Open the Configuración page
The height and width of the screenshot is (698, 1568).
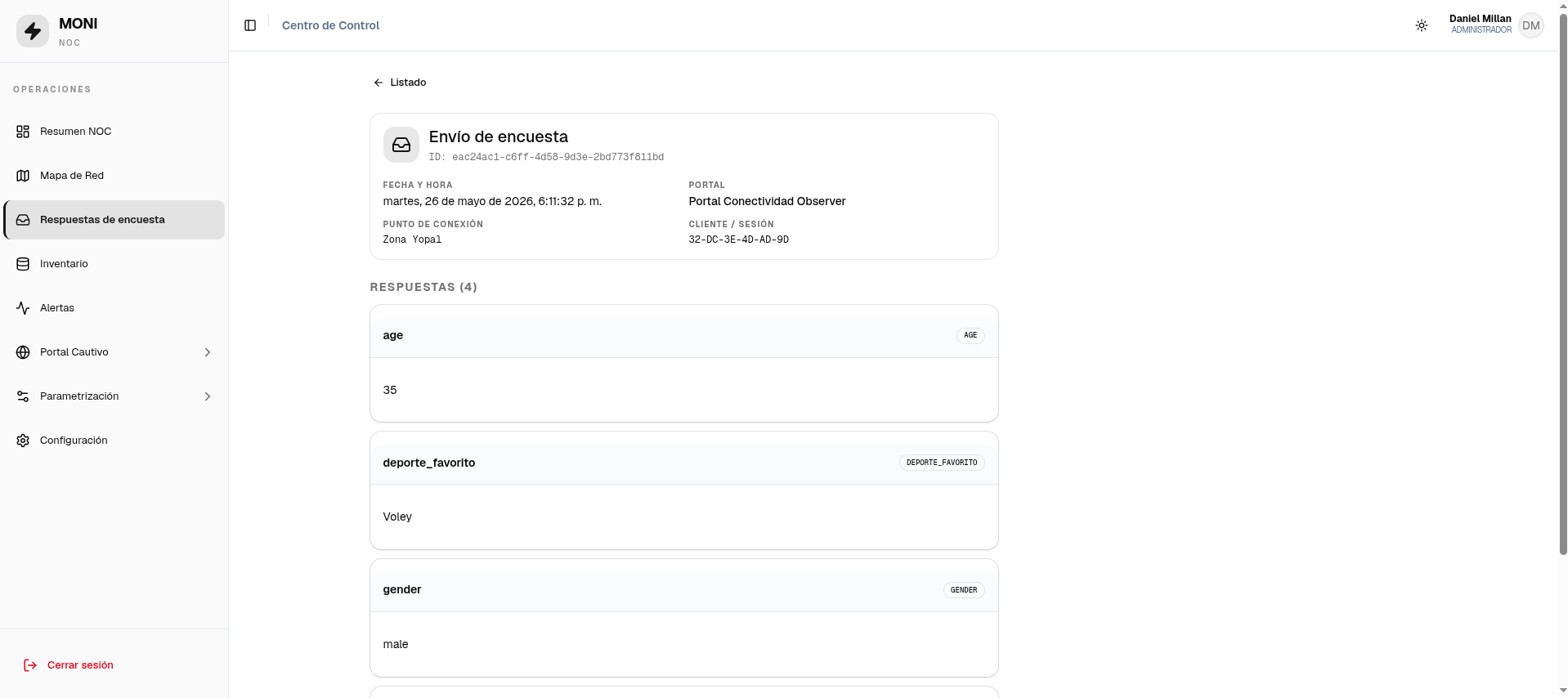114,441
